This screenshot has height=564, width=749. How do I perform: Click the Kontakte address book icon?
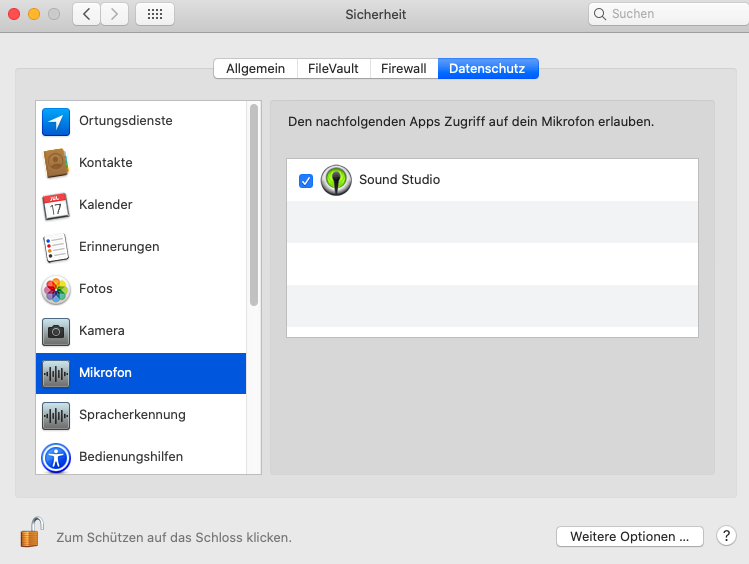(56, 163)
